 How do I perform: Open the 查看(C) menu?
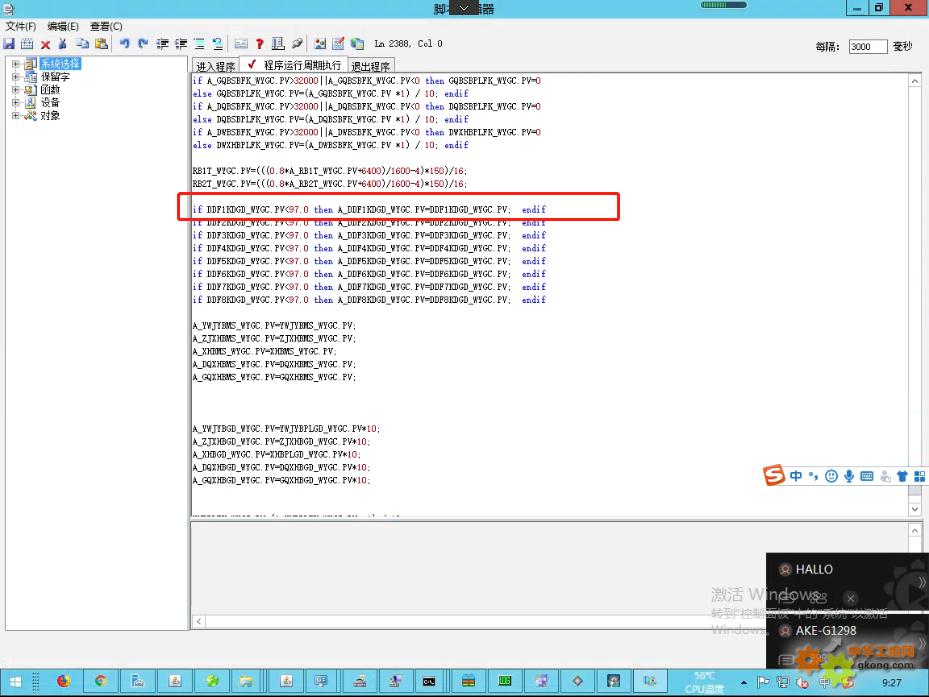106,26
